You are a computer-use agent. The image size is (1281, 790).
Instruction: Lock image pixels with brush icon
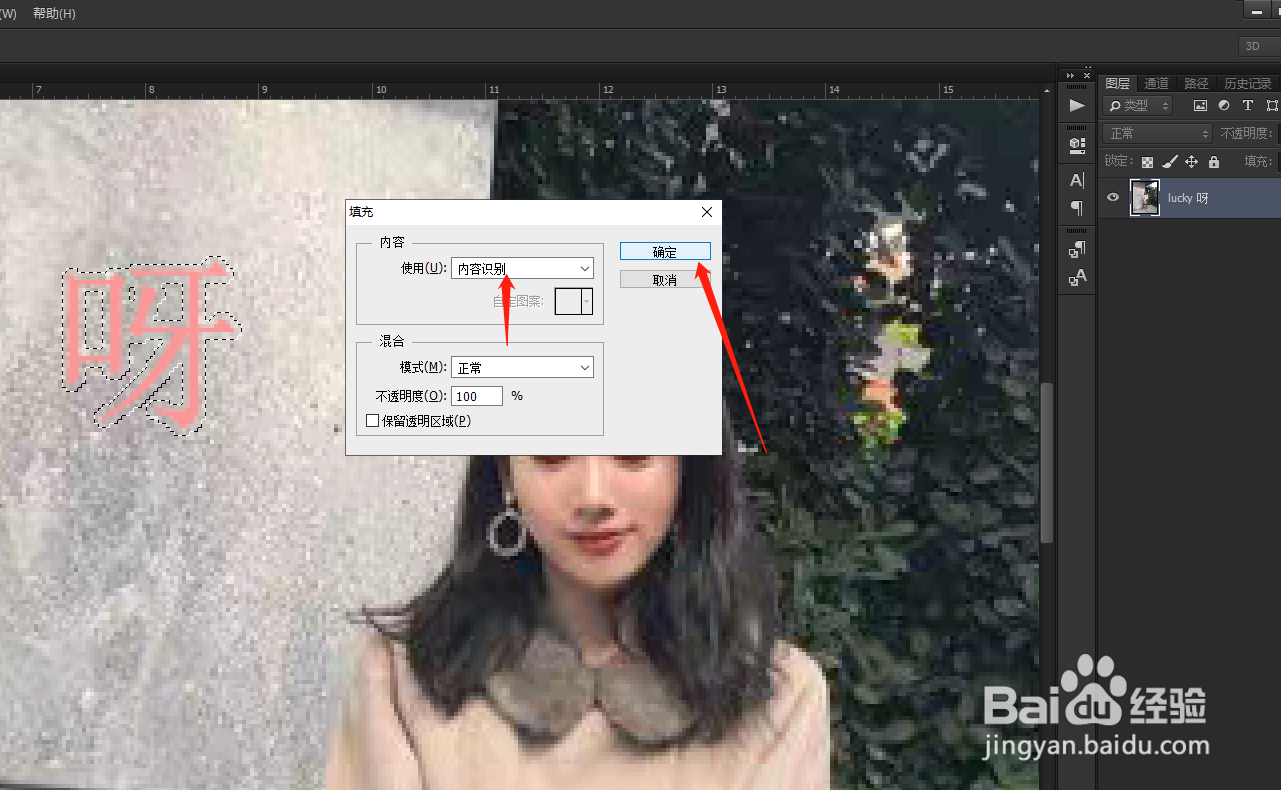pyautogui.click(x=1169, y=161)
